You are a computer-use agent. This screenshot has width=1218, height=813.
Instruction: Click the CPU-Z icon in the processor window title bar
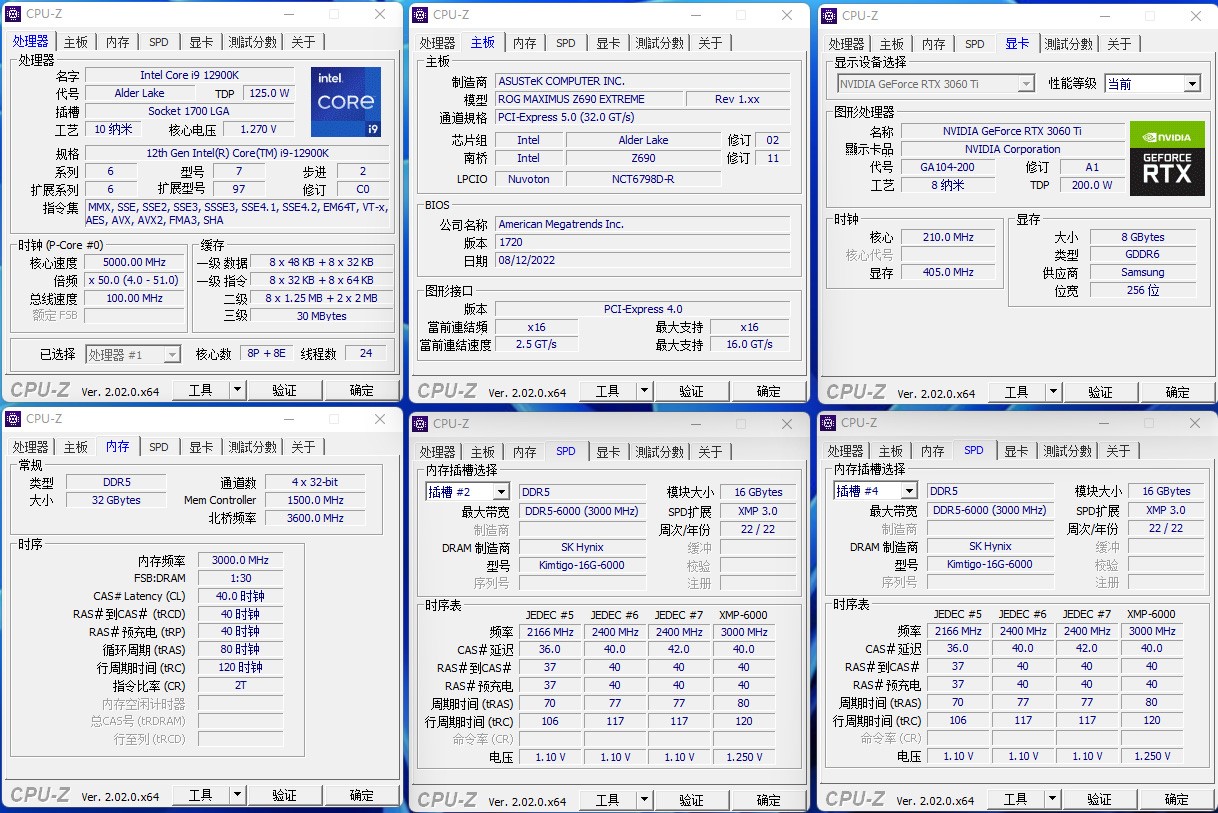pos(13,13)
